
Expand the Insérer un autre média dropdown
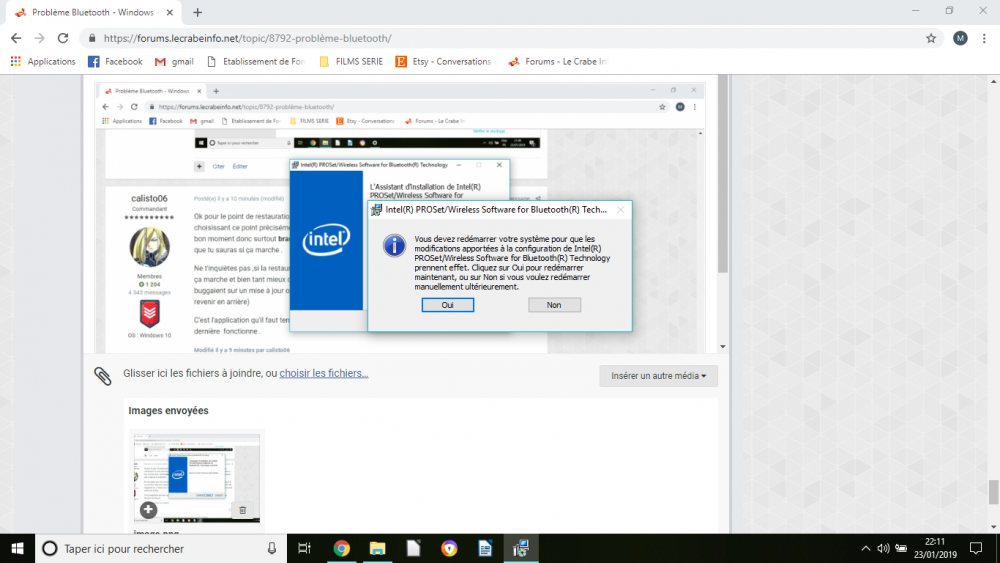658,376
